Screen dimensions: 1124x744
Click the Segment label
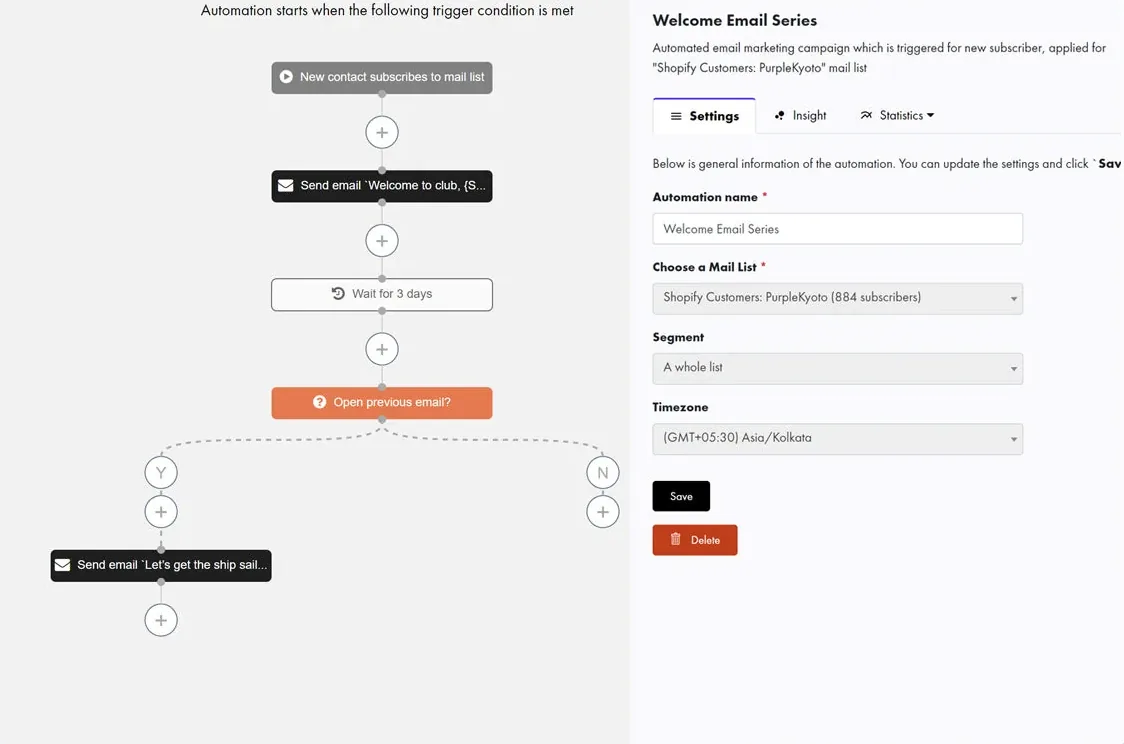(x=678, y=337)
